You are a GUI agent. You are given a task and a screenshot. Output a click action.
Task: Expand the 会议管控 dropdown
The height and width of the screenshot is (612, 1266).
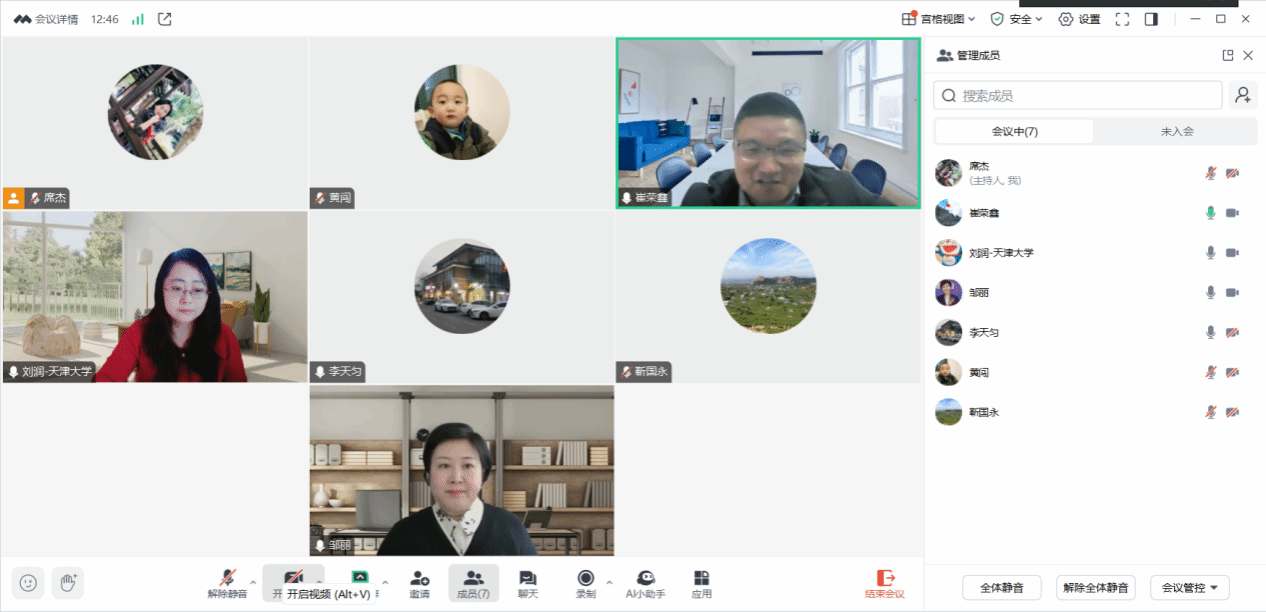pyautogui.click(x=1189, y=588)
